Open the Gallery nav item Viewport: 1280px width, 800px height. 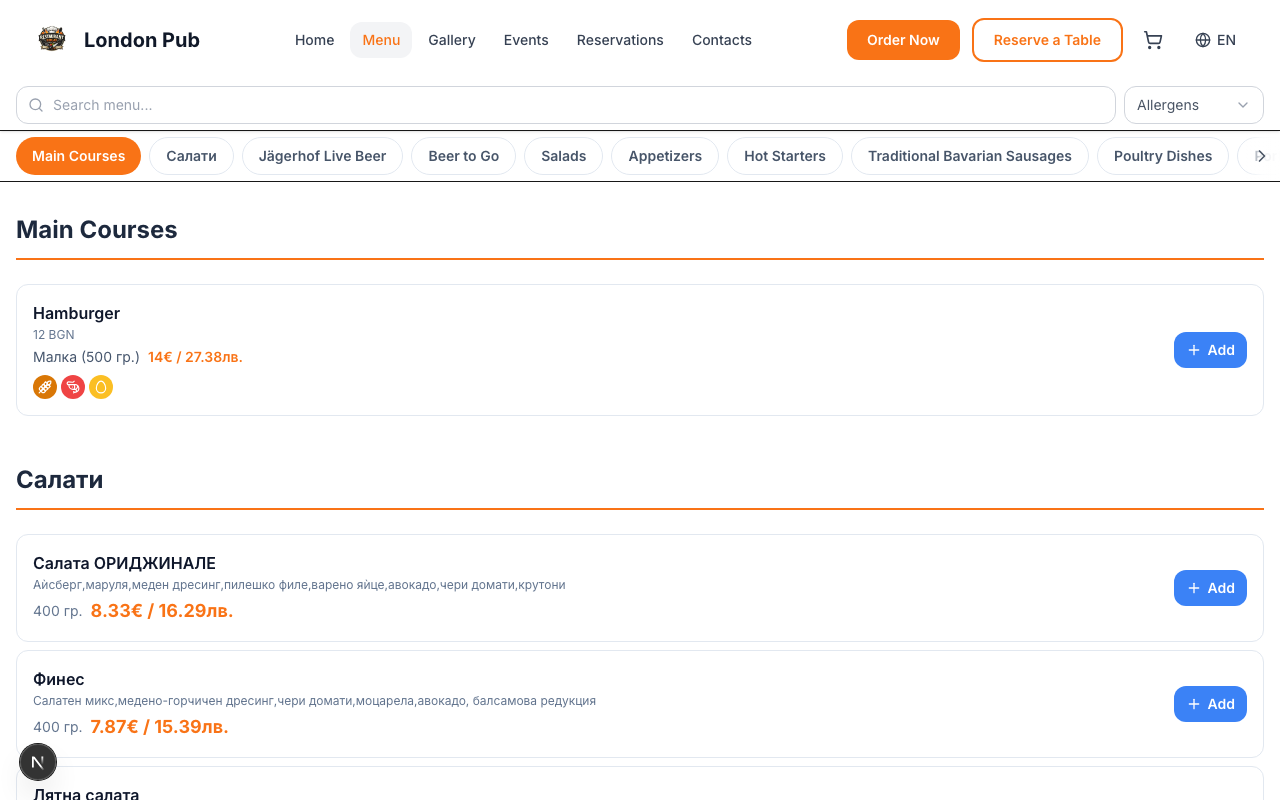tap(451, 40)
